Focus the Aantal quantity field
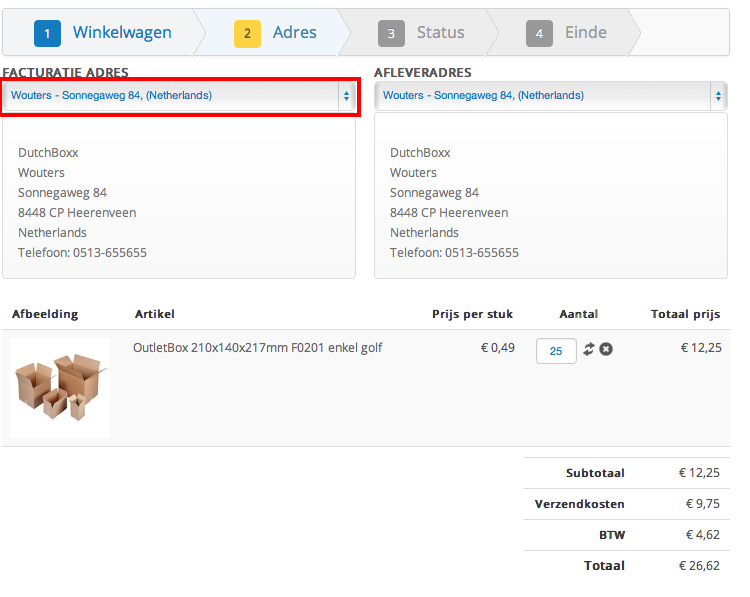 click(x=556, y=351)
